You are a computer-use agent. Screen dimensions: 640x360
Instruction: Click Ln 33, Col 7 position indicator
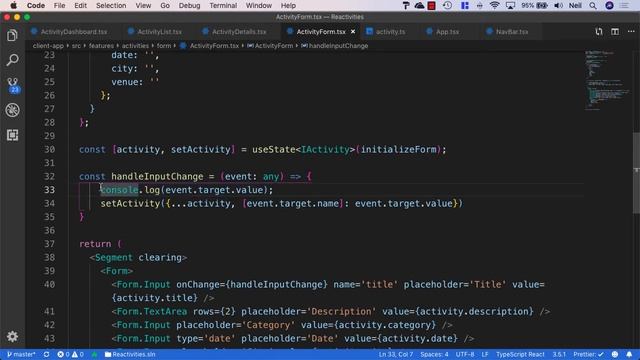coord(396,354)
